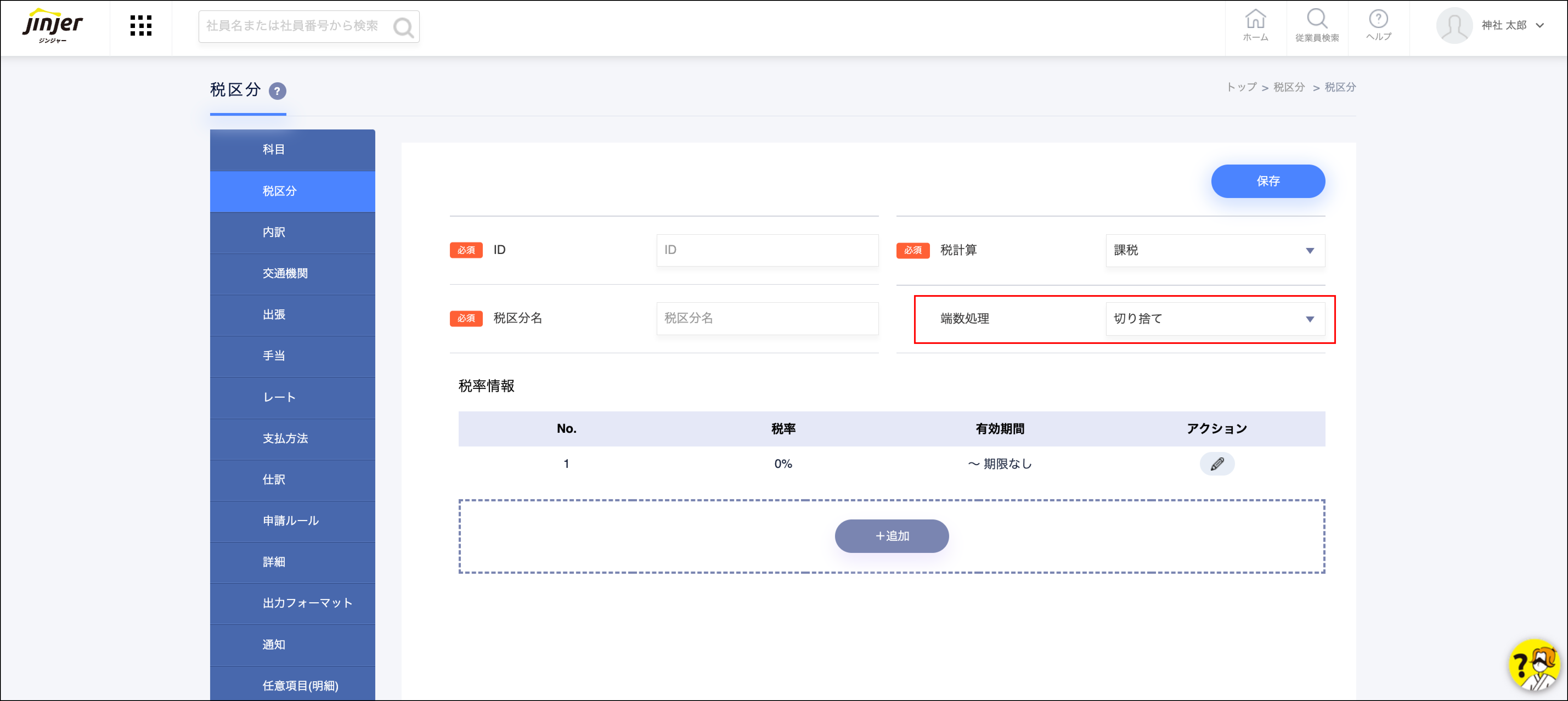1568x701 pixels.
Task: Select 内訳 in the sidebar
Action: click(x=292, y=233)
